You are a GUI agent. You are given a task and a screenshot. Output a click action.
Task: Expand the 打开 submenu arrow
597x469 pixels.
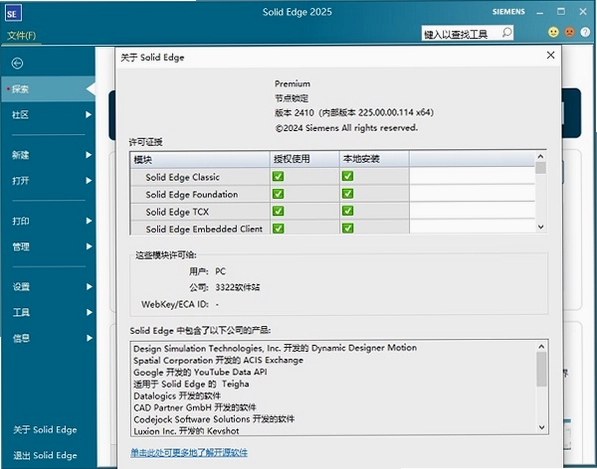(88, 180)
